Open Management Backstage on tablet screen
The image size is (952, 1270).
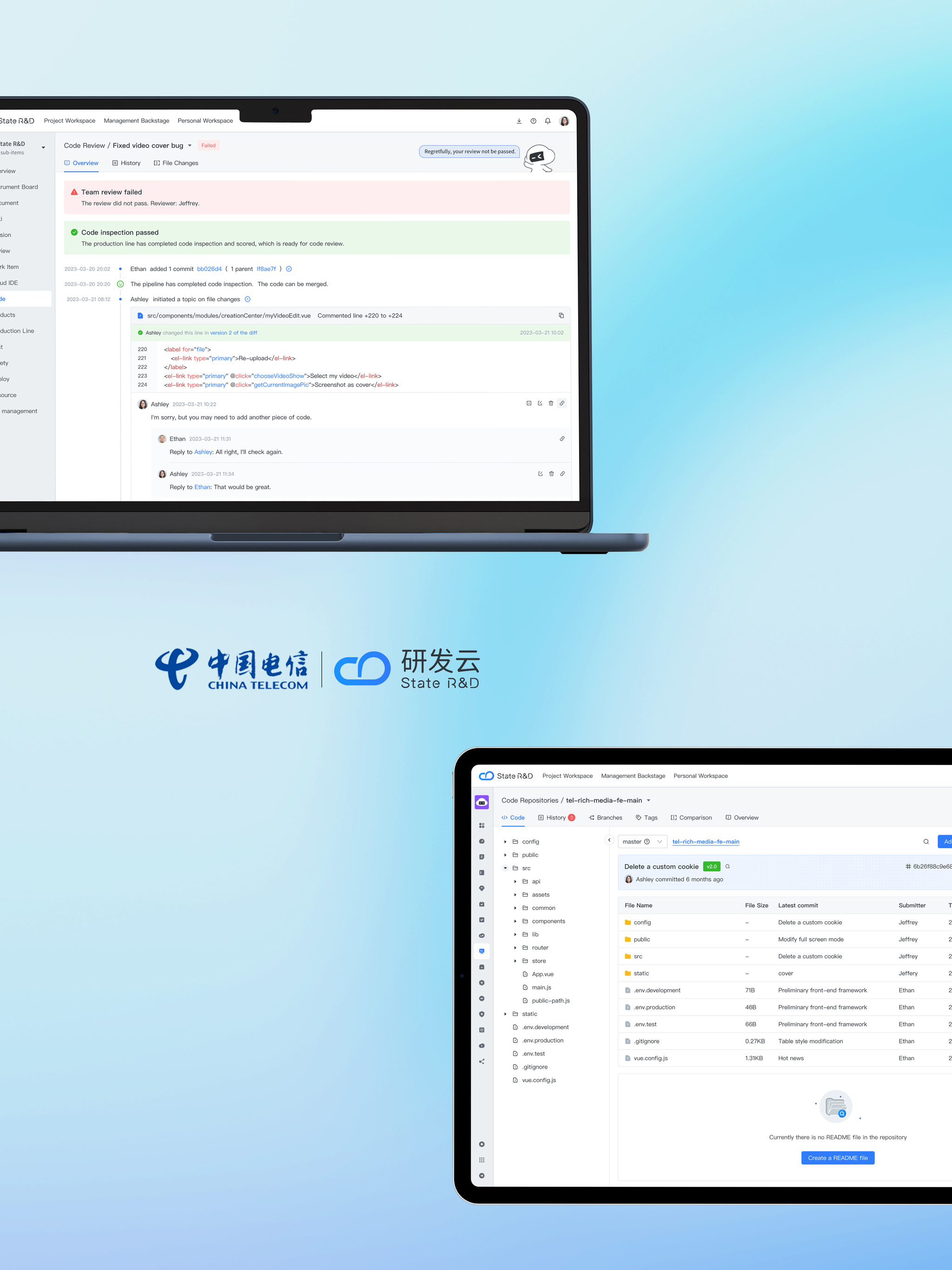(x=633, y=776)
